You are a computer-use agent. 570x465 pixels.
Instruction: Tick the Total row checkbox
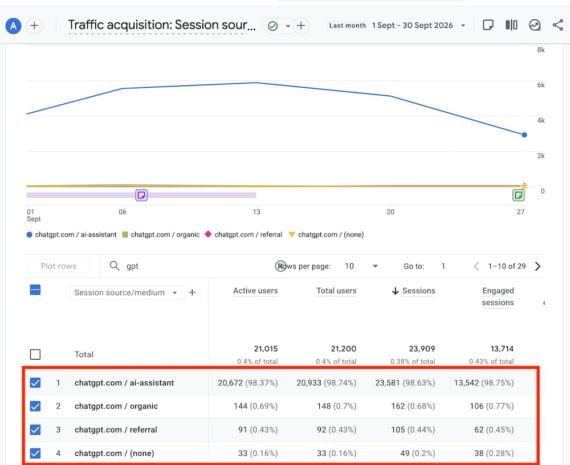(35, 354)
